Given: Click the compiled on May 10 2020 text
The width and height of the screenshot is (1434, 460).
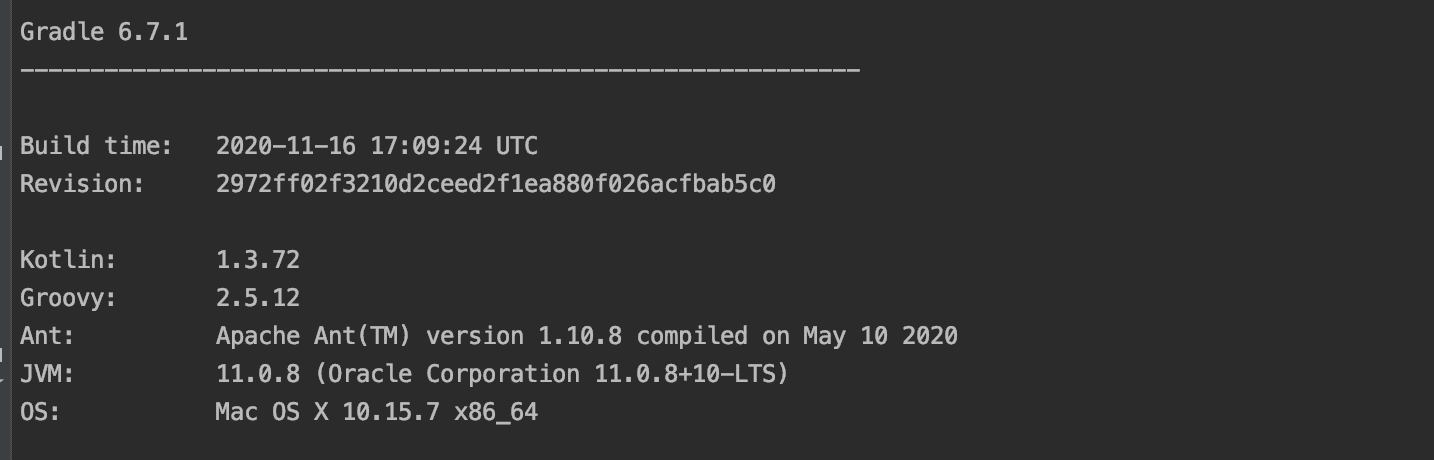Looking at the screenshot, I should point(798,336).
